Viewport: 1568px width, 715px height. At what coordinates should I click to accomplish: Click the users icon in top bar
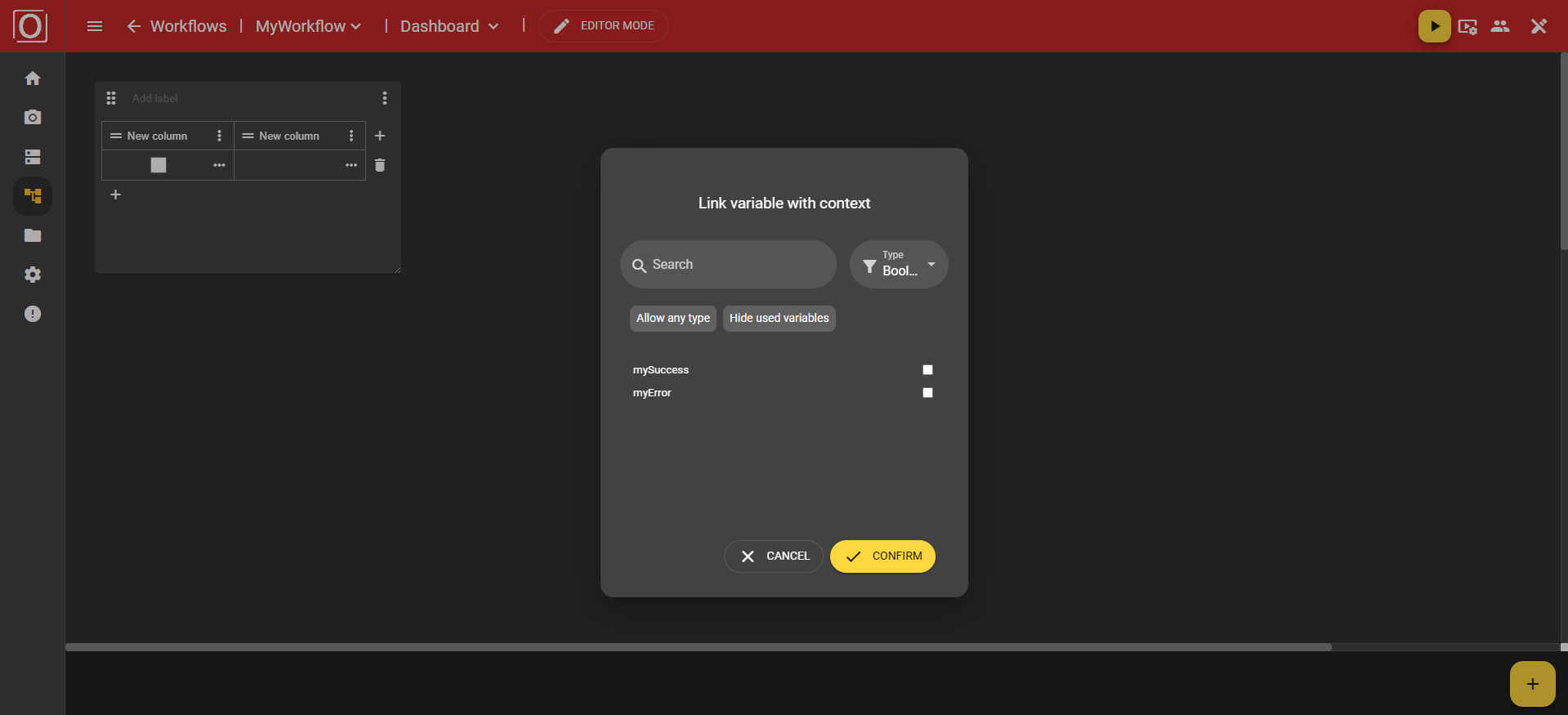(x=1499, y=26)
